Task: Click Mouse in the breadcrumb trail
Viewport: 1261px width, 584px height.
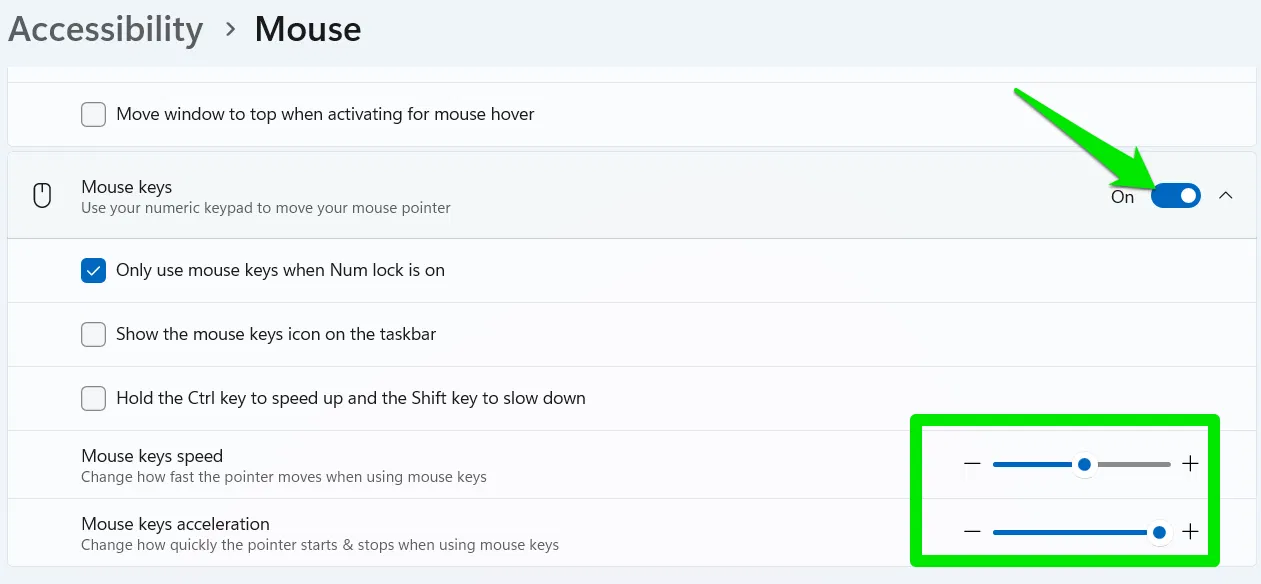Action: 307,30
